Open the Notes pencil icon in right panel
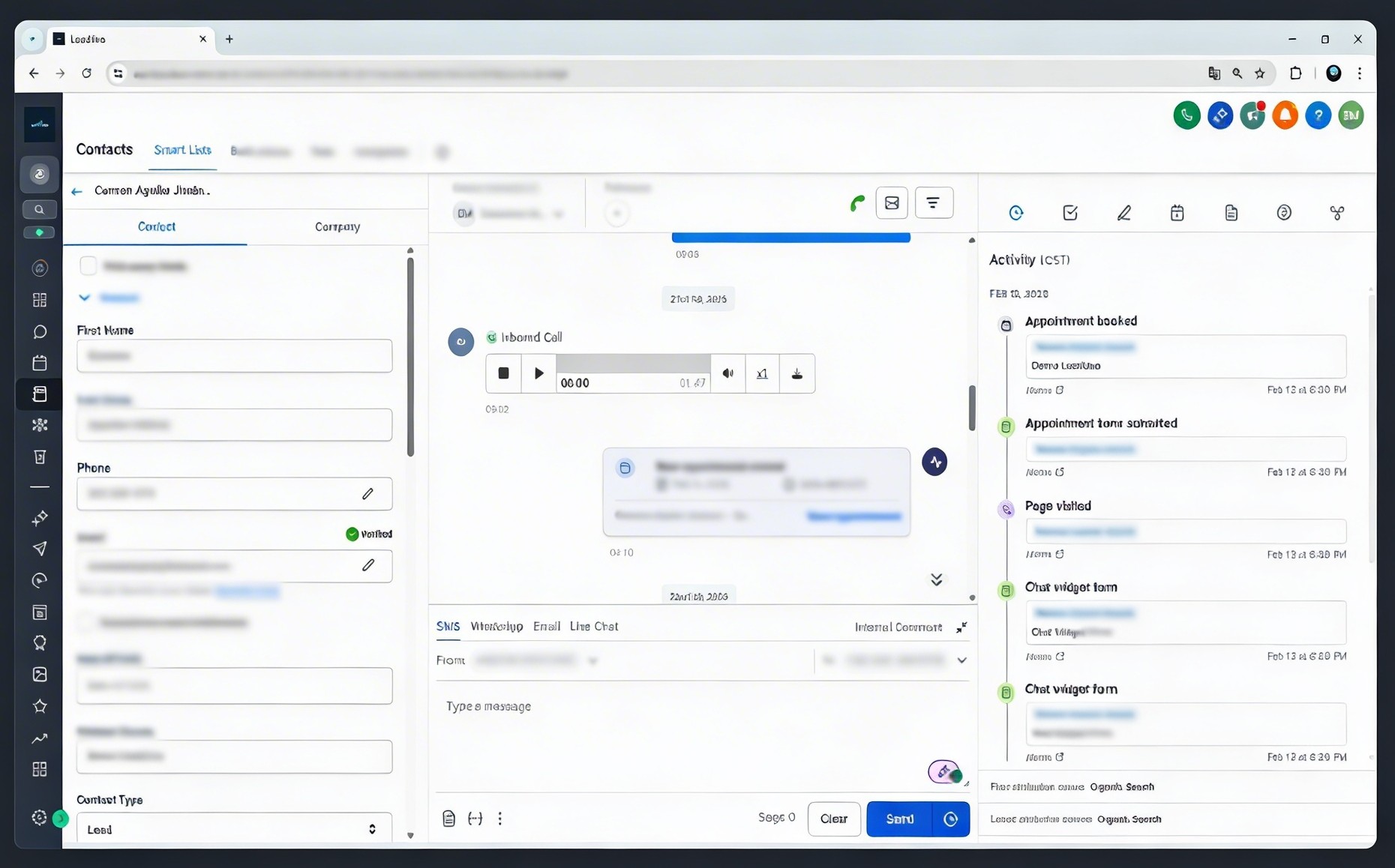The width and height of the screenshot is (1395, 868). pos(1123,213)
